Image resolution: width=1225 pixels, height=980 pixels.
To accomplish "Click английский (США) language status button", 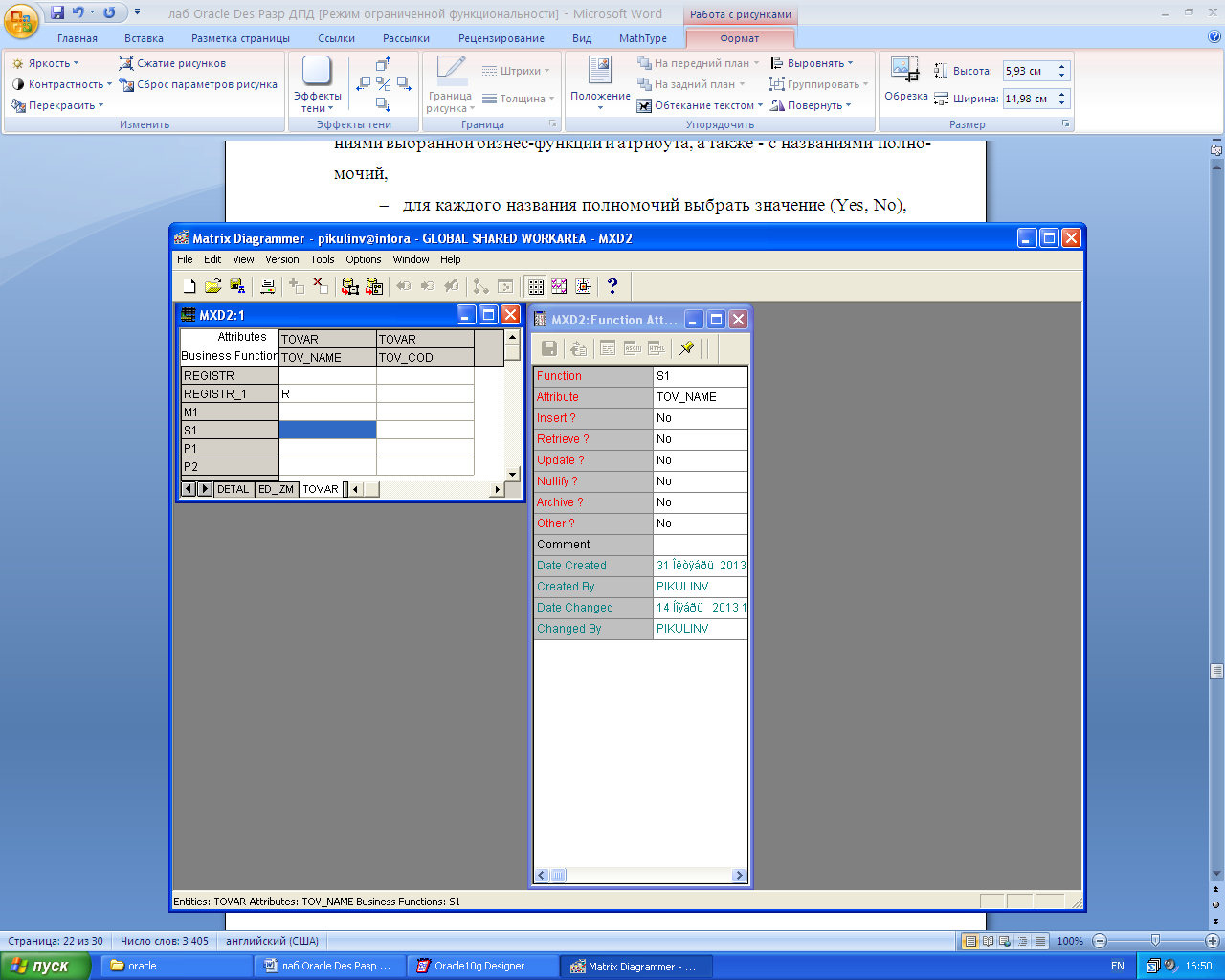I will (273, 941).
